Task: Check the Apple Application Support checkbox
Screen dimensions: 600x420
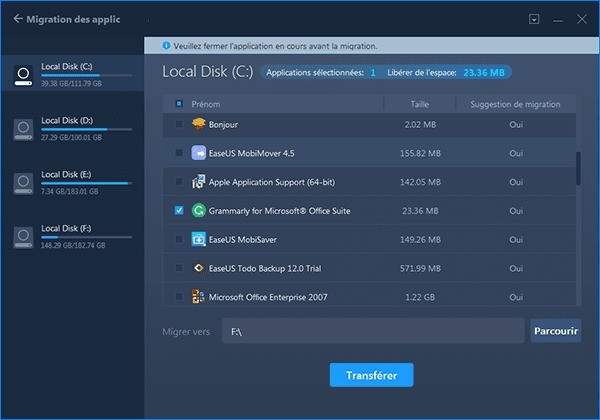Action: pyautogui.click(x=179, y=181)
